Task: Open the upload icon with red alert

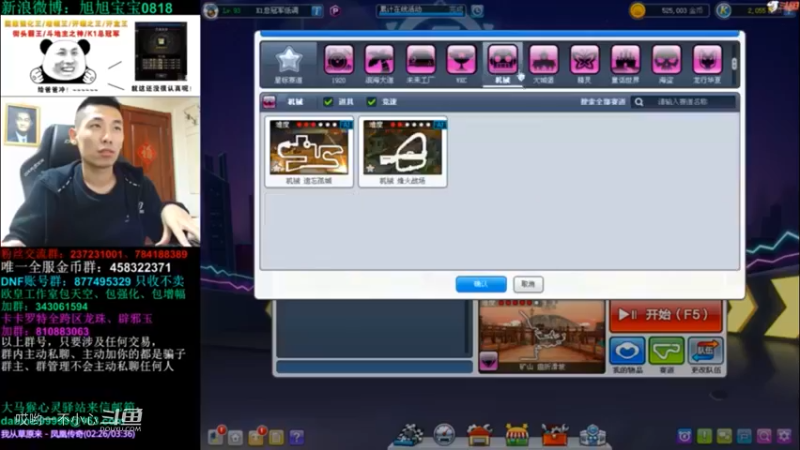Action: click(x=257, y=436)
